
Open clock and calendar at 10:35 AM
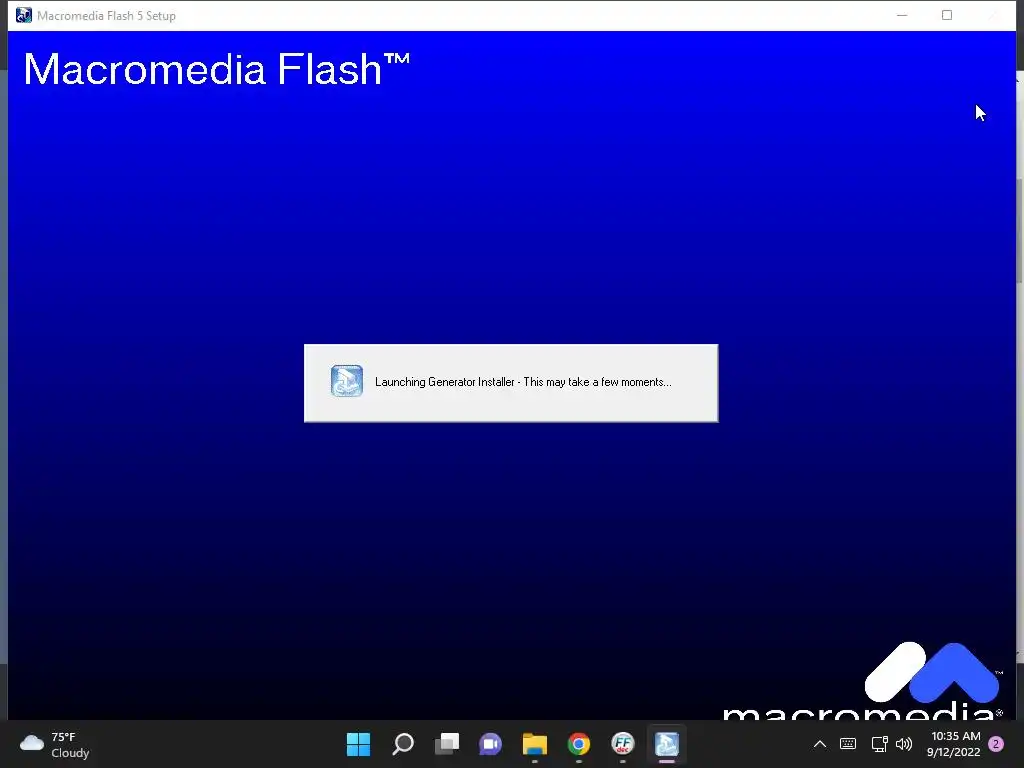pyautogui.click(x=953, y=744)
